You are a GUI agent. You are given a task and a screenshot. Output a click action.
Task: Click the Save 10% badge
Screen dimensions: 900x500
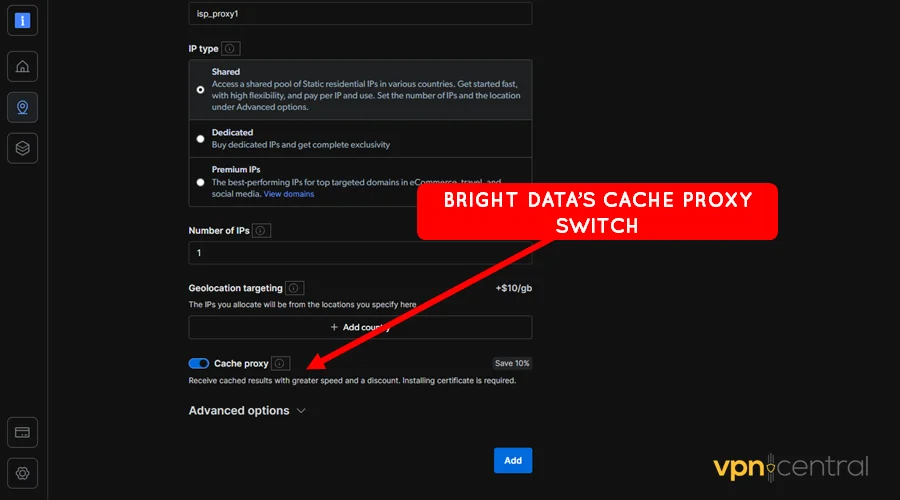(512, 363)
